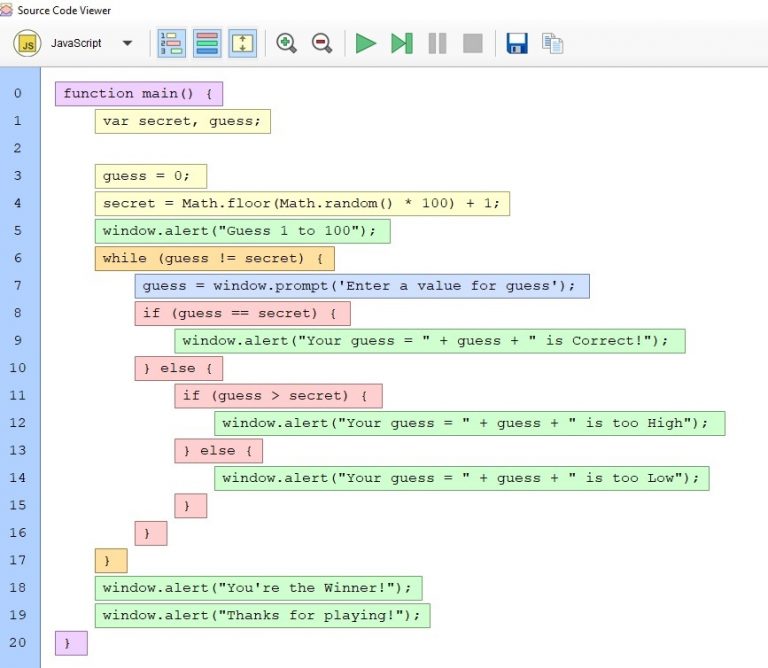Click line number 2 in gutter
This screenshot has width=768, height=668.
coord(18,148)
